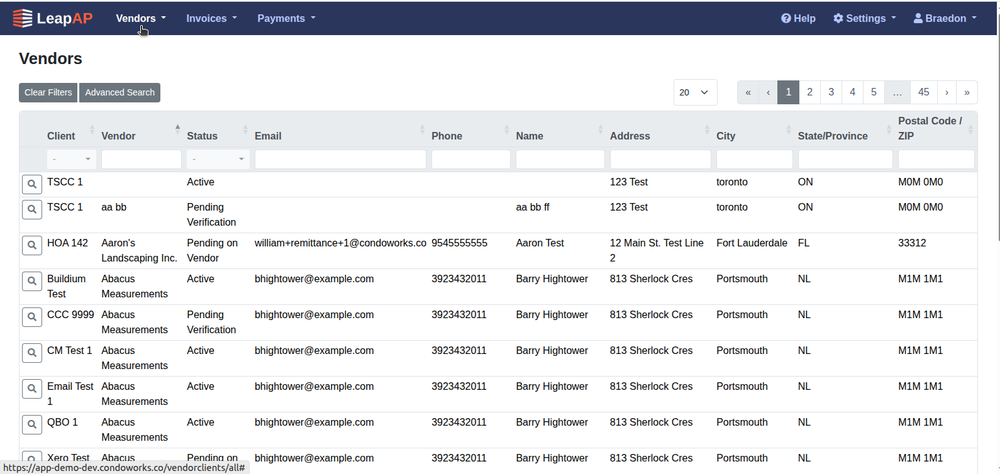Sort by the Name column arrows

click(601, 129)
